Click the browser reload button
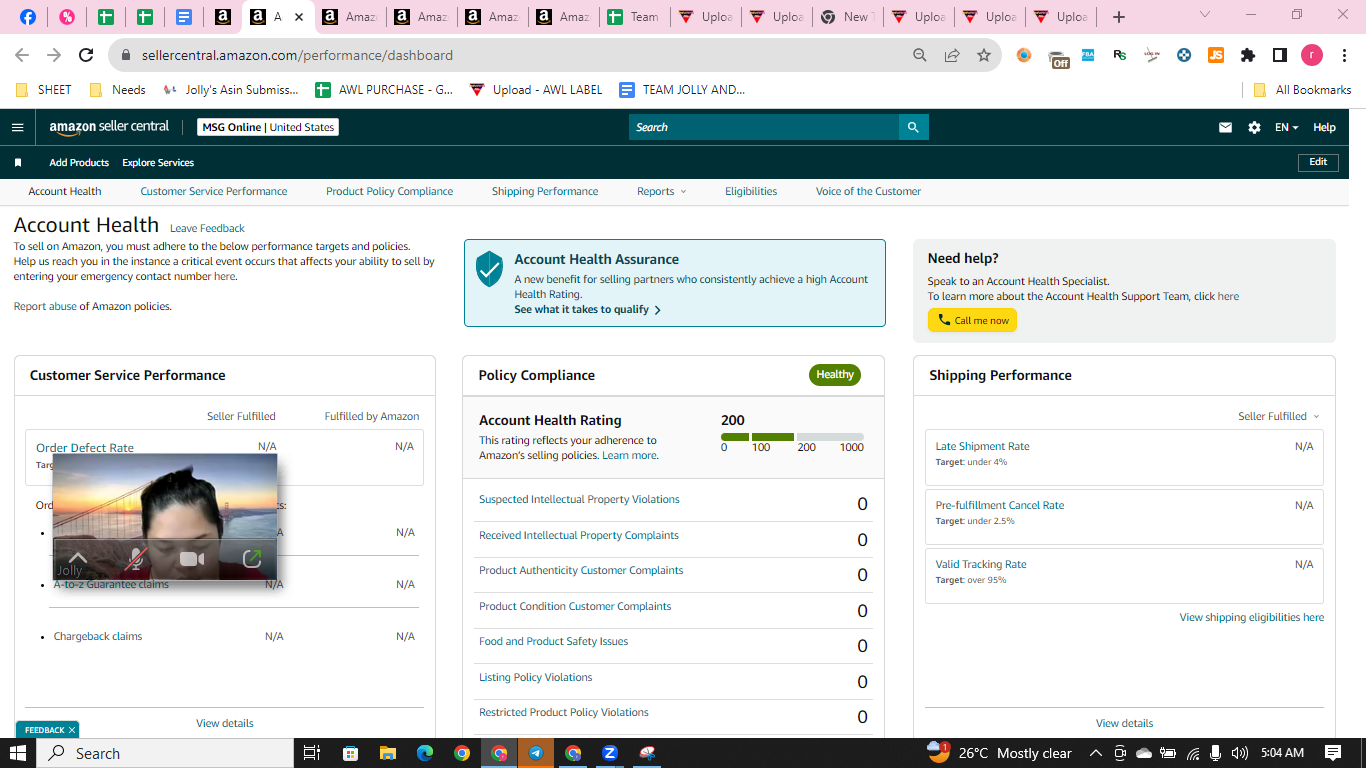The image size is (1366, 768). tap(86, 55)
